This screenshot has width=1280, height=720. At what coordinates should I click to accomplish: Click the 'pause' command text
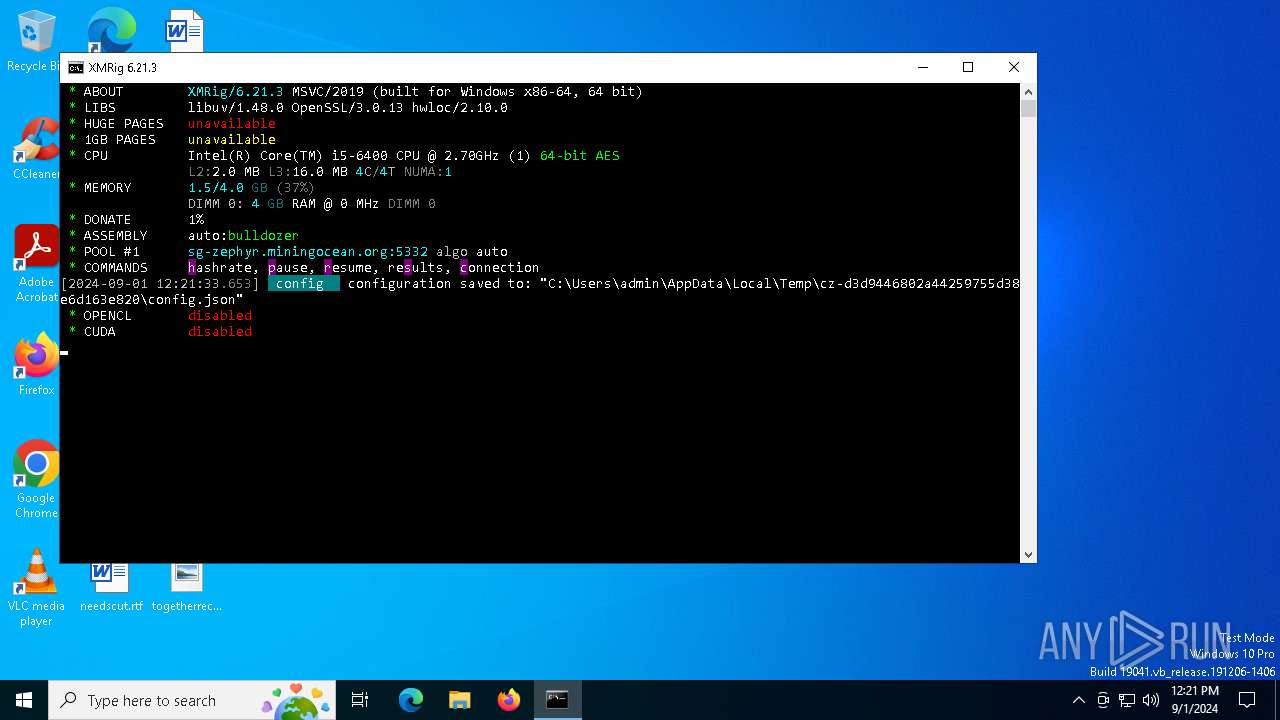(x=288, y=267)
